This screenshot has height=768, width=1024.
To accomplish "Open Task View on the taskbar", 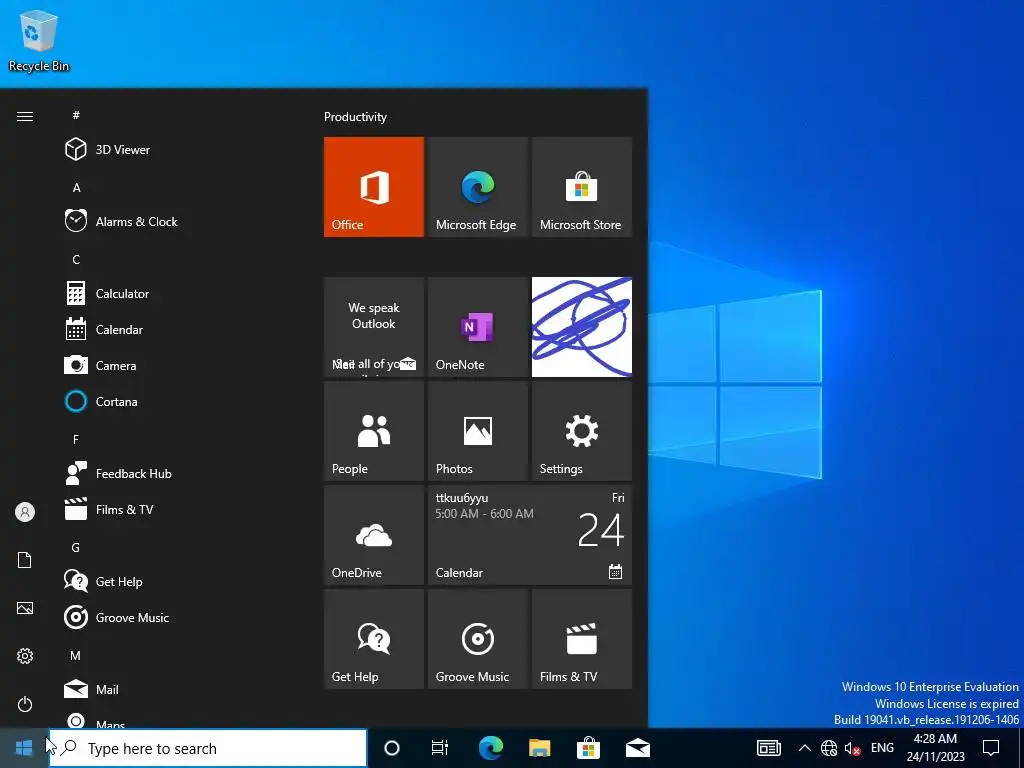I will pos(440,748).
